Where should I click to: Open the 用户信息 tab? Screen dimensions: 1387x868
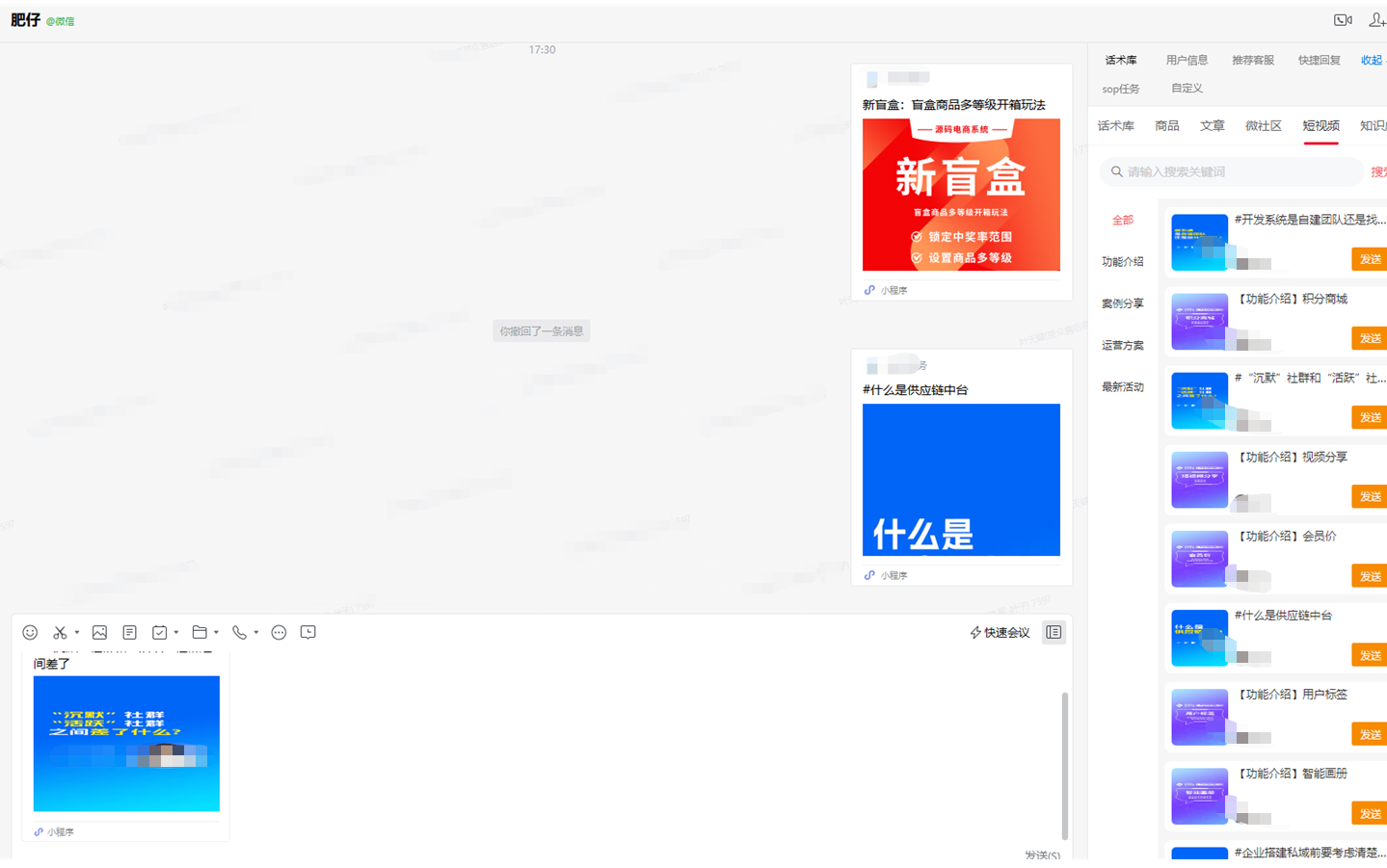point(1187,60)
